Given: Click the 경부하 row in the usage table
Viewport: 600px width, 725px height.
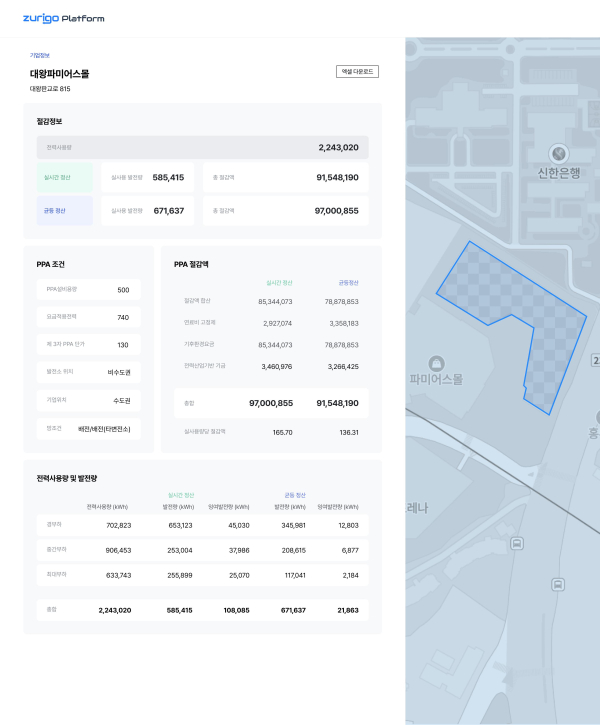Looking at the screenshot, I should 202,525.
